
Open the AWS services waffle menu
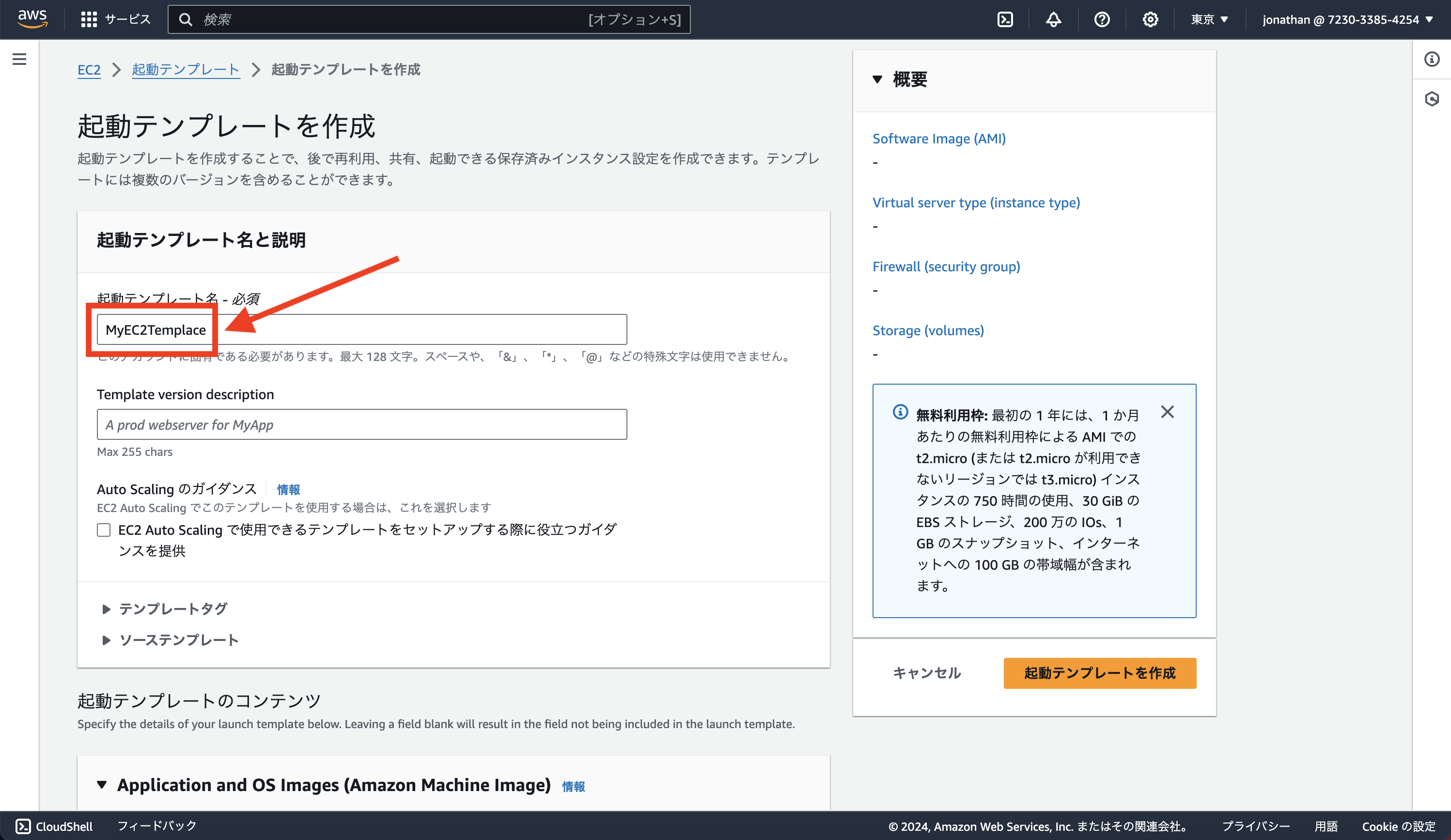pyautogui.click(x=89, y=19)
